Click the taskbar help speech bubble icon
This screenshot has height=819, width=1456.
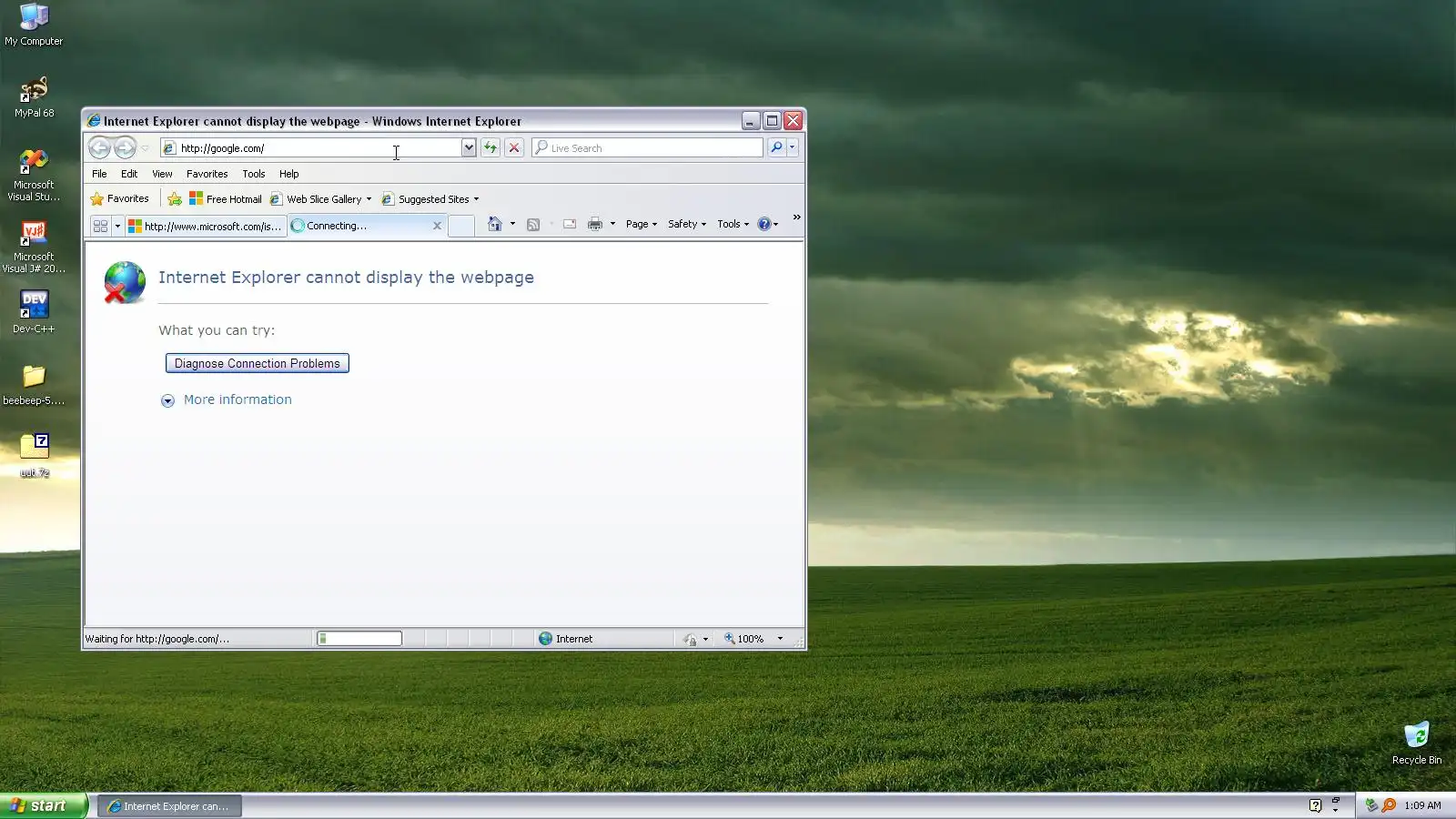[1315, 805]
